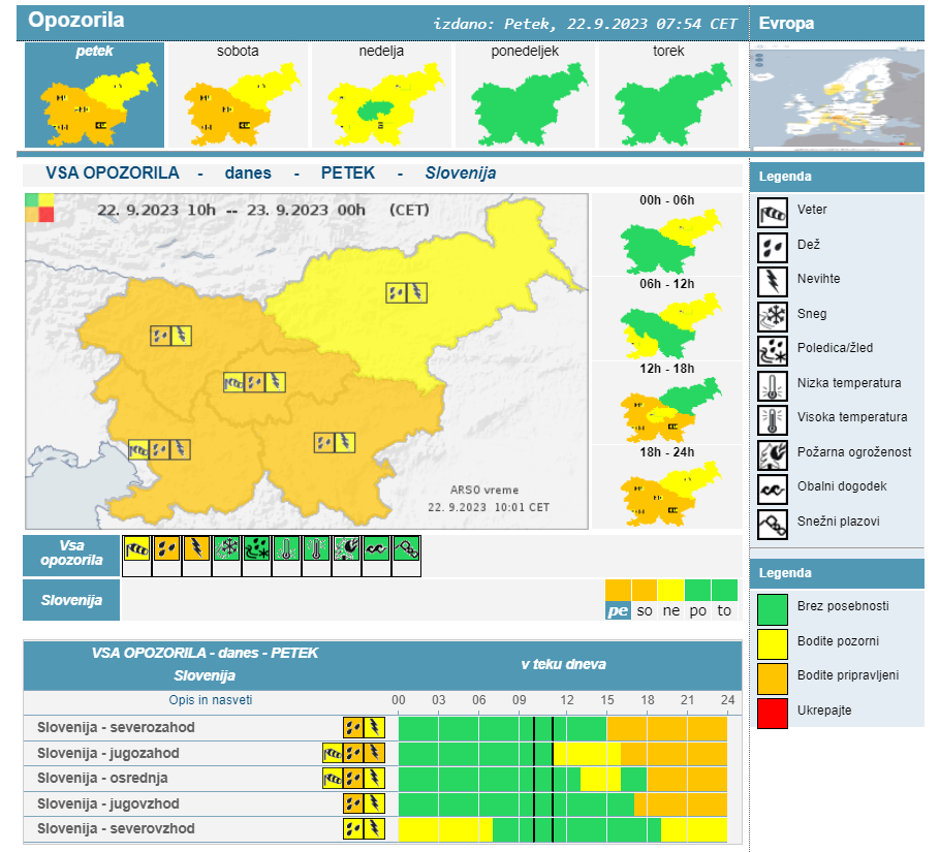Choose the snow warning filter icon
This screenshot has width=940, height=852.
227,549
